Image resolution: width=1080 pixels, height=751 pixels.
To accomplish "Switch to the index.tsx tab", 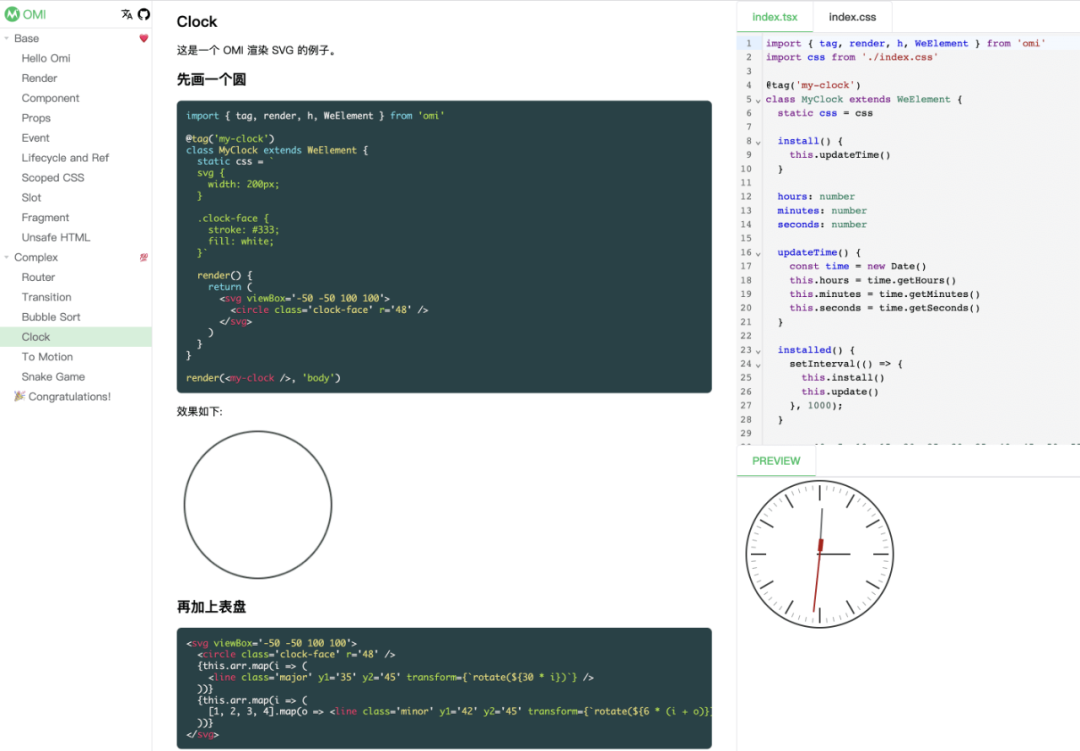I will click(775, 17).
